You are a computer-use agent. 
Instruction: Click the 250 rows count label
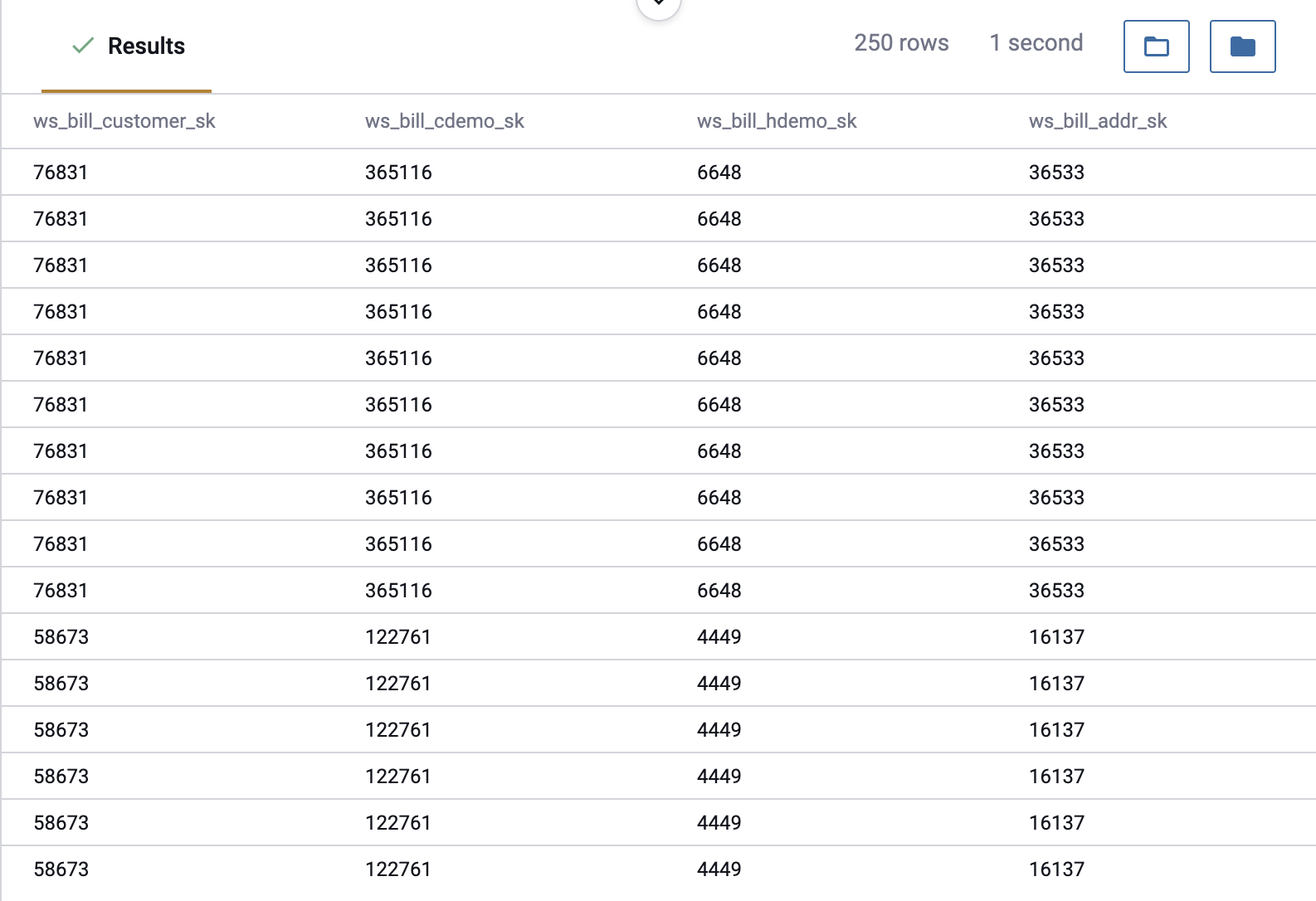click(x=902, y=43)
